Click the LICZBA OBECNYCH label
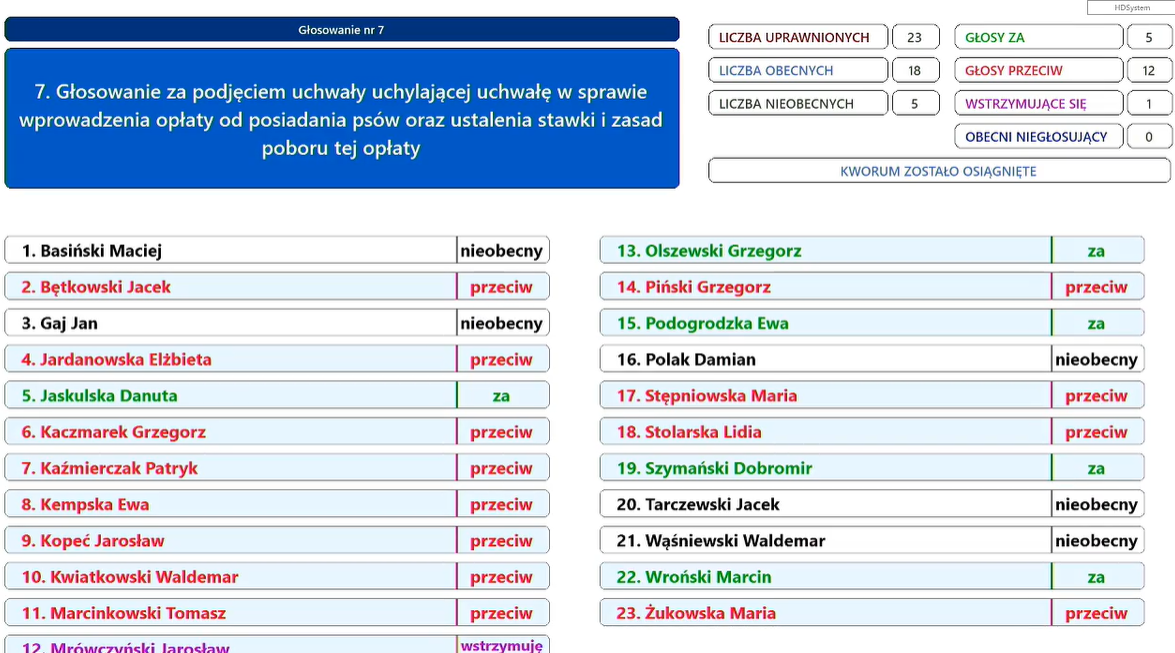 point(797,71)
